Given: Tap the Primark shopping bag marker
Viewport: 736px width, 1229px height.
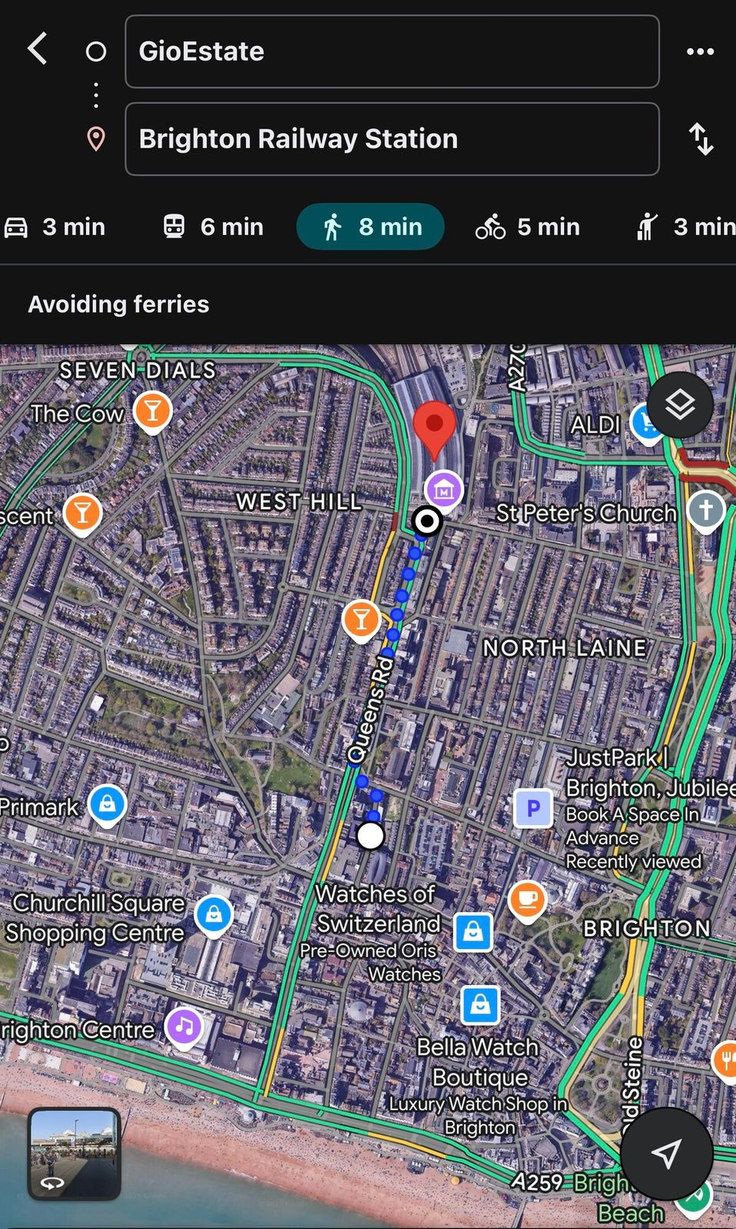Looking at the screenshot, I should (106, 803).
